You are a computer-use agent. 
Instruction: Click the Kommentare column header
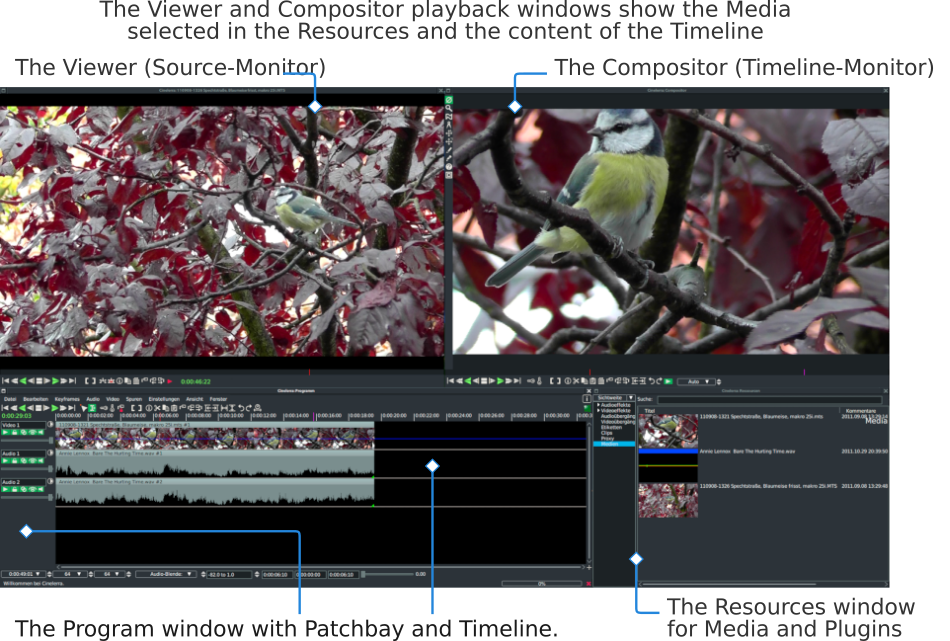point(860,411)
